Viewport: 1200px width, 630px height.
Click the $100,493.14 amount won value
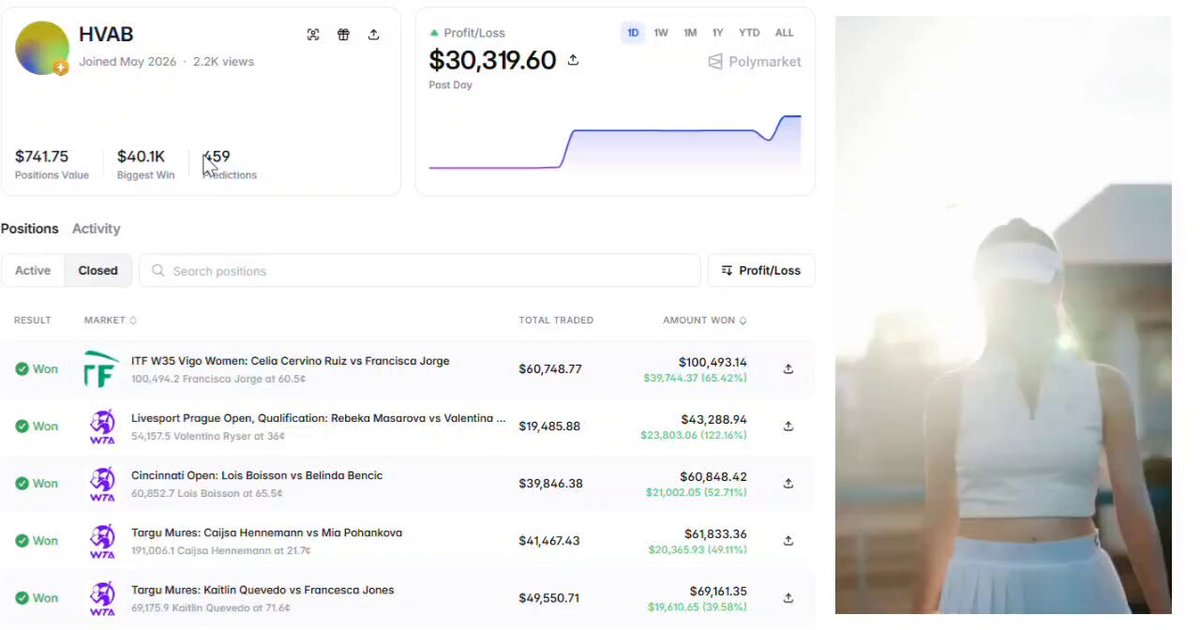[x=712, y=362]
